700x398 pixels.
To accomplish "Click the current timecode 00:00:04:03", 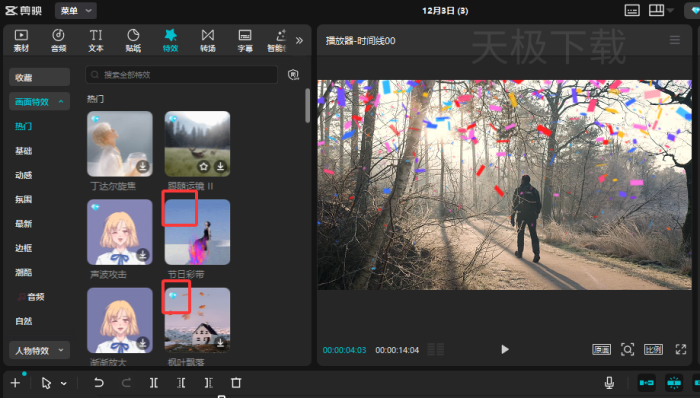I will point(344,350).
